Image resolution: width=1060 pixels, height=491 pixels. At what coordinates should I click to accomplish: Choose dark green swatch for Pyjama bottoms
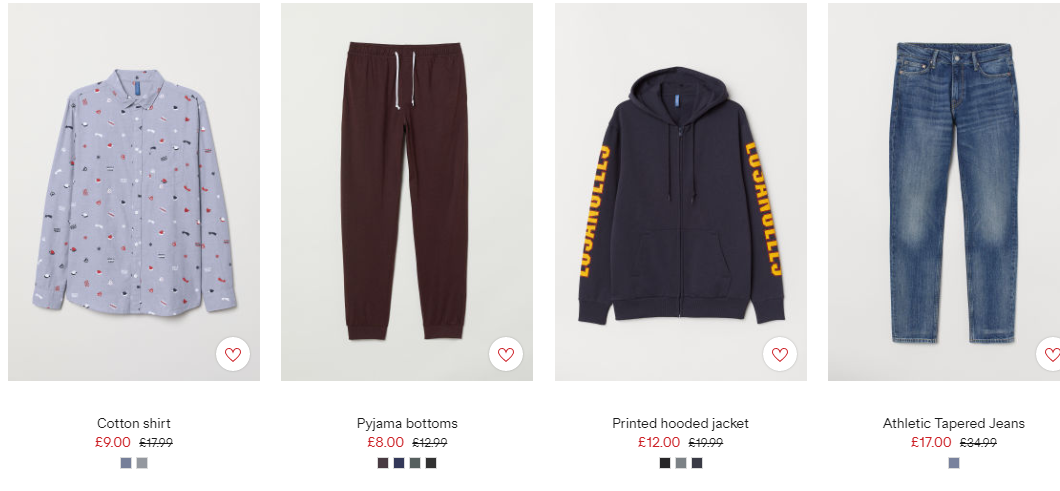pyautogui.click(x=415, y=463)
